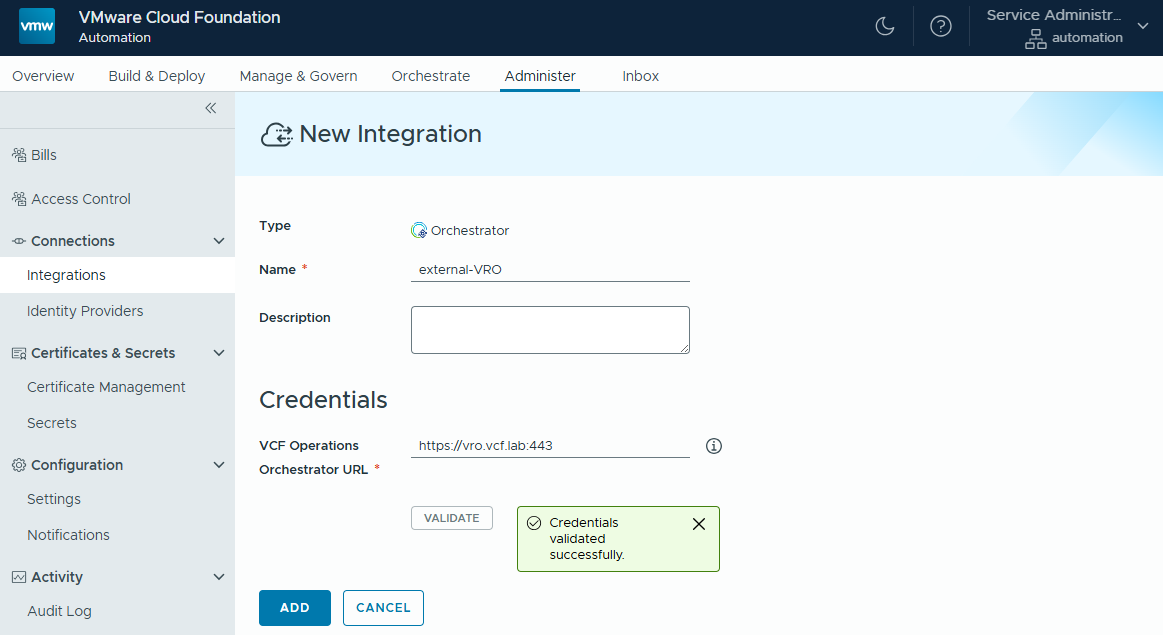Click the vmw logo icon

coord(36,26)
